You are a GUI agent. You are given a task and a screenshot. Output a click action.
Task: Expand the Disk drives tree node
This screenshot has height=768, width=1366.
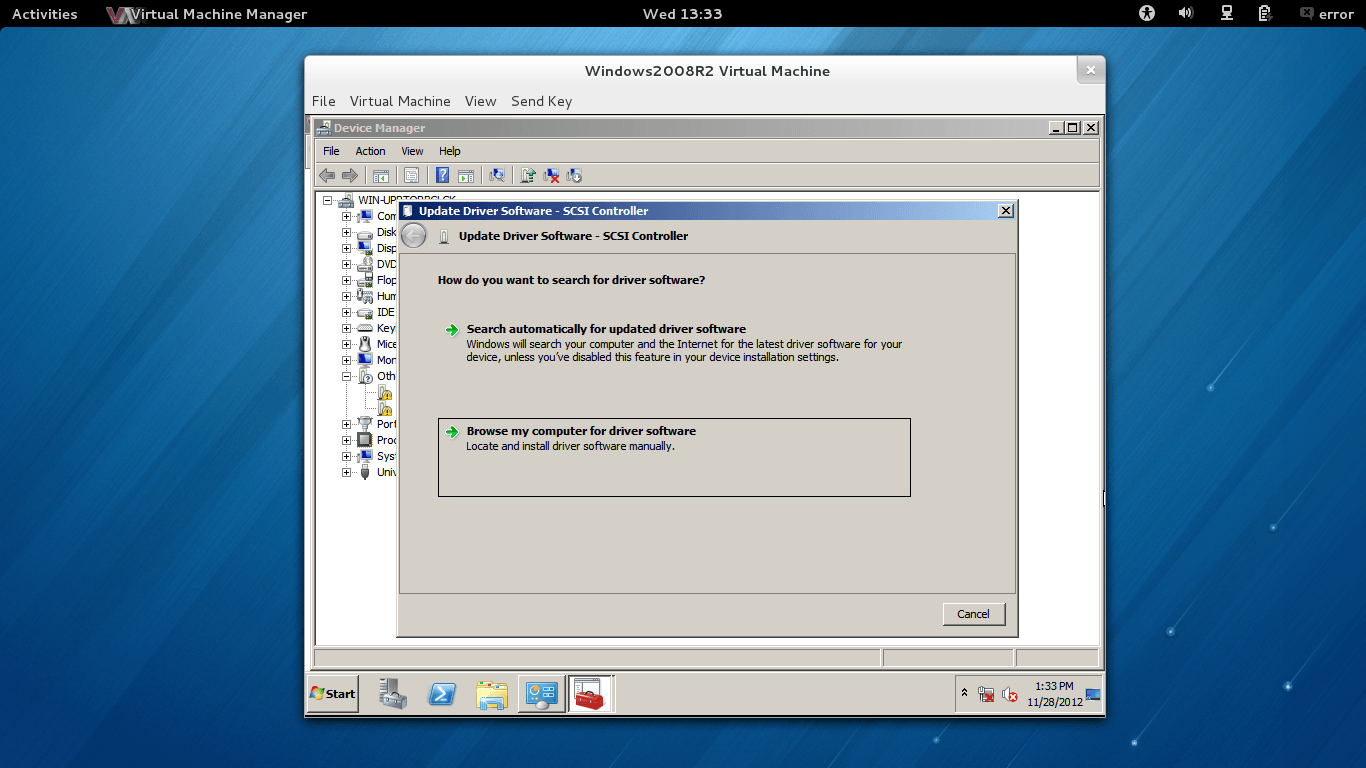click(x=347, y=232)
